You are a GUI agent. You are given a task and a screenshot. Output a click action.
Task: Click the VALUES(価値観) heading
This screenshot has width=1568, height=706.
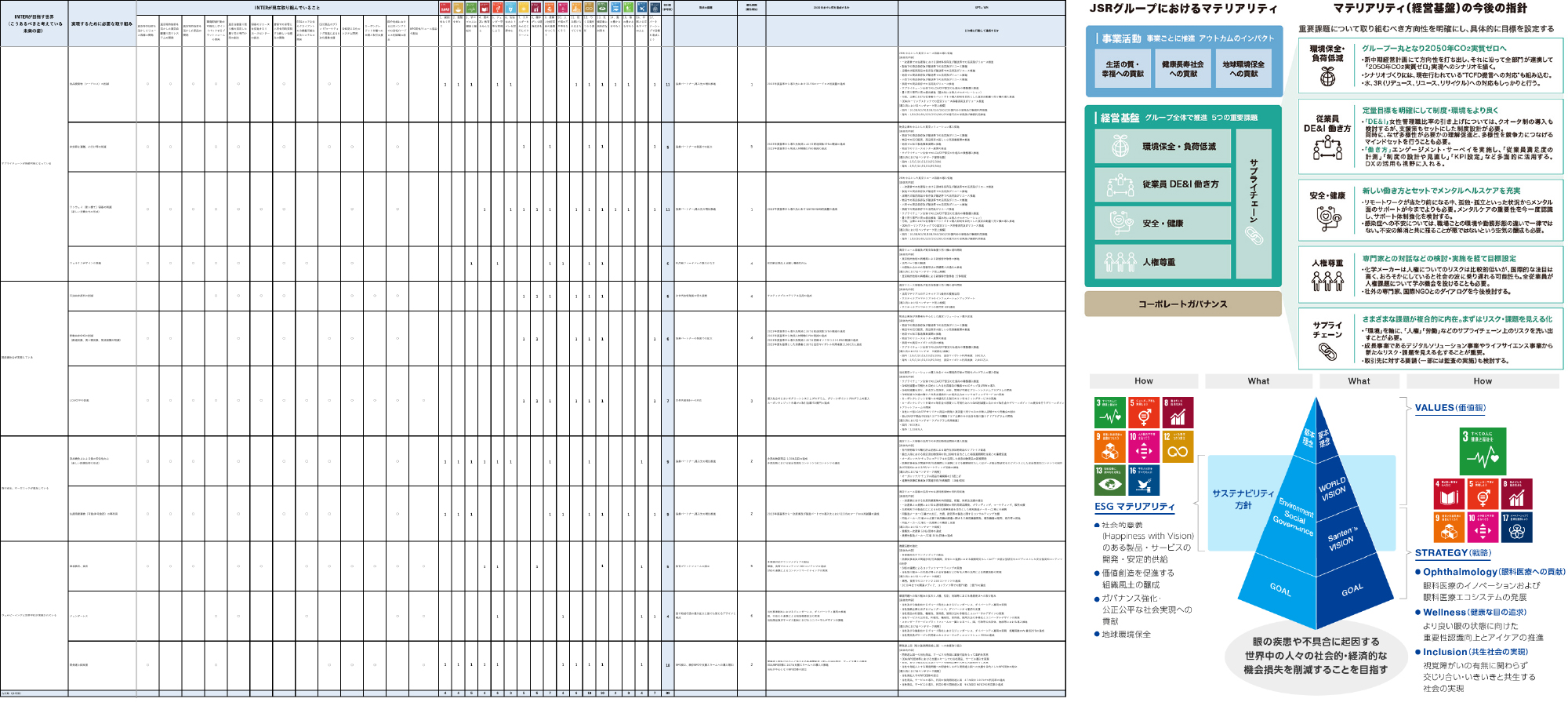(x=1450, y=408)
